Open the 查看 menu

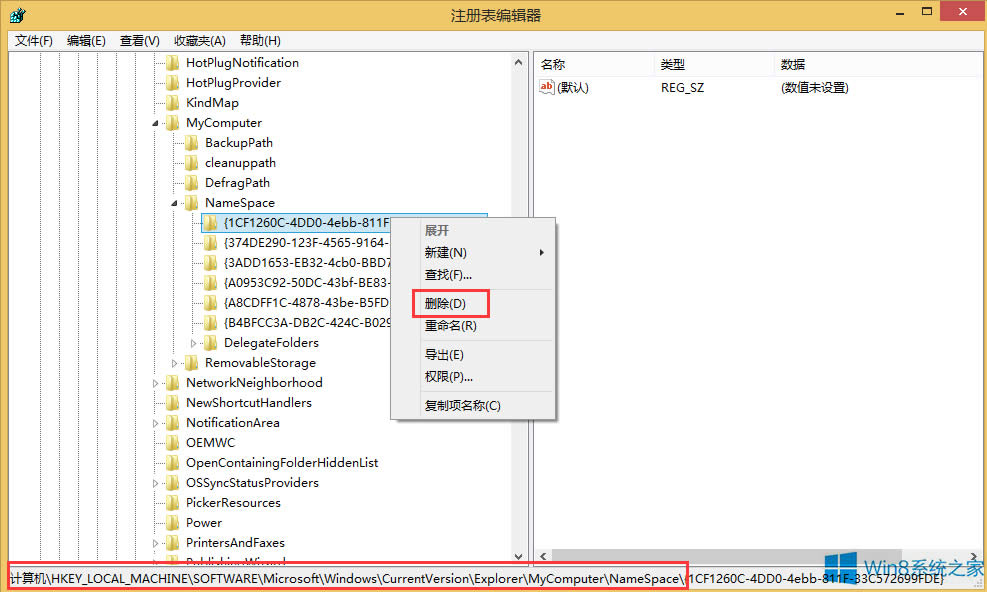[x=138, y=40]
